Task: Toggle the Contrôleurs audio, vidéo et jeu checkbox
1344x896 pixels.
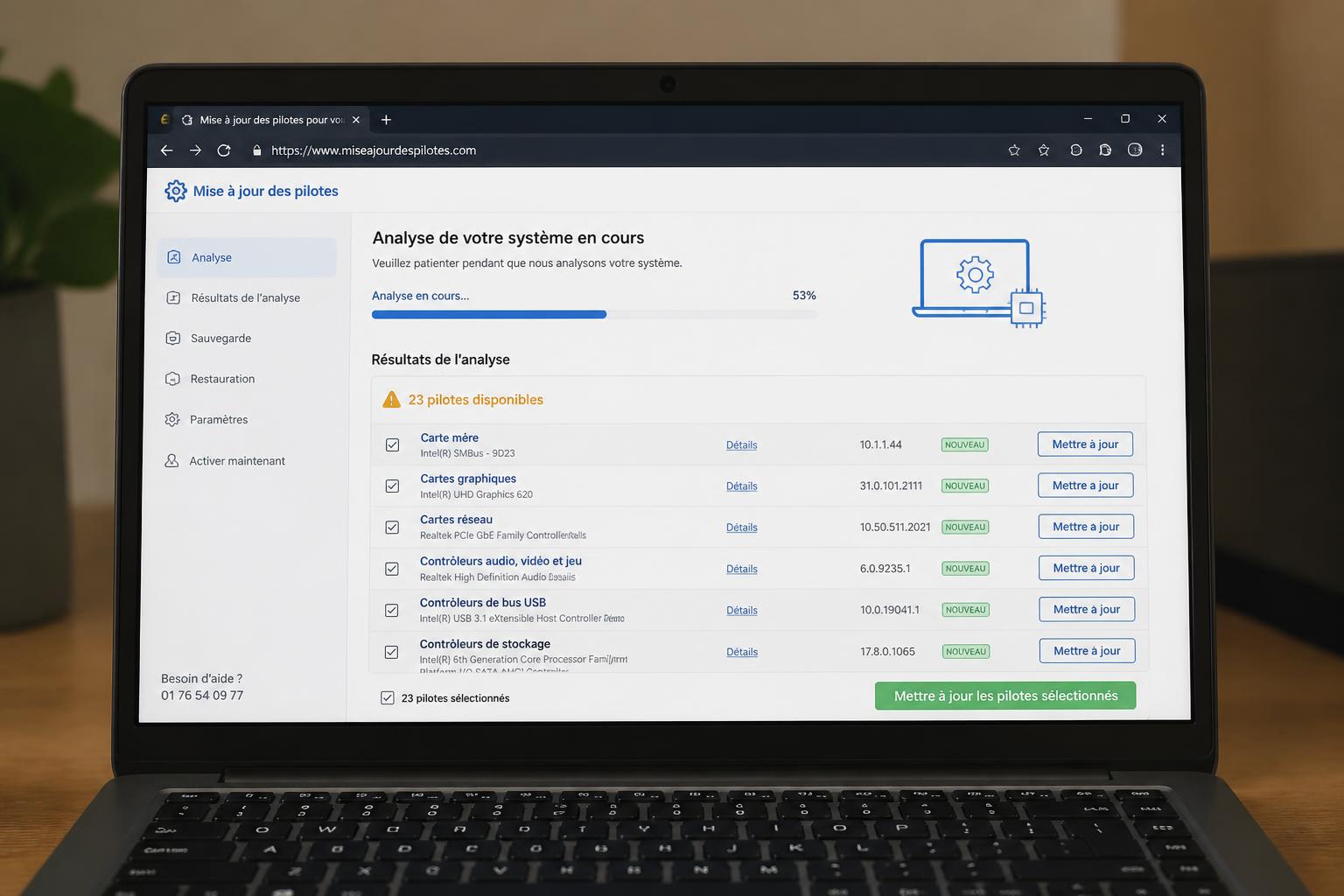Action: (x=392, y=569)
